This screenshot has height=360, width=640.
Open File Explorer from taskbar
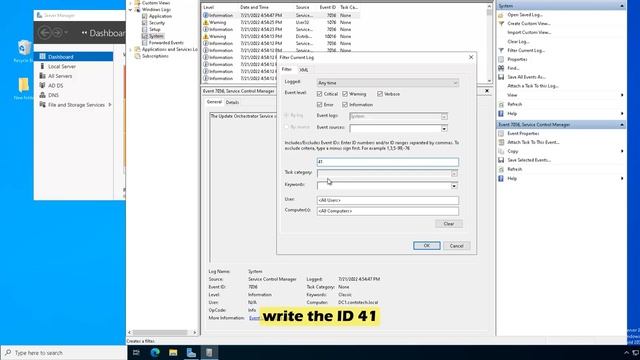point(173,353)
